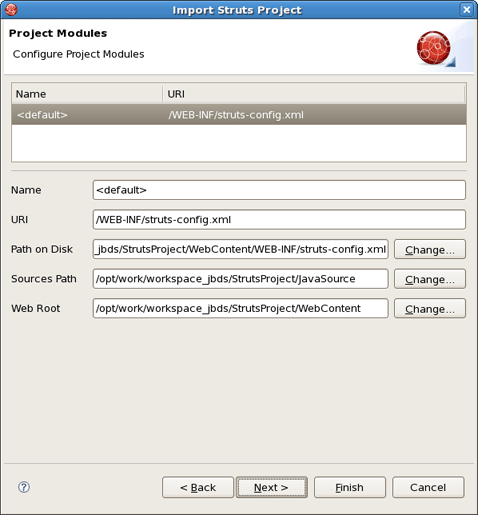The image size is (478, 515).
Task: Click the Web Root field
Action: coord(240,308)
